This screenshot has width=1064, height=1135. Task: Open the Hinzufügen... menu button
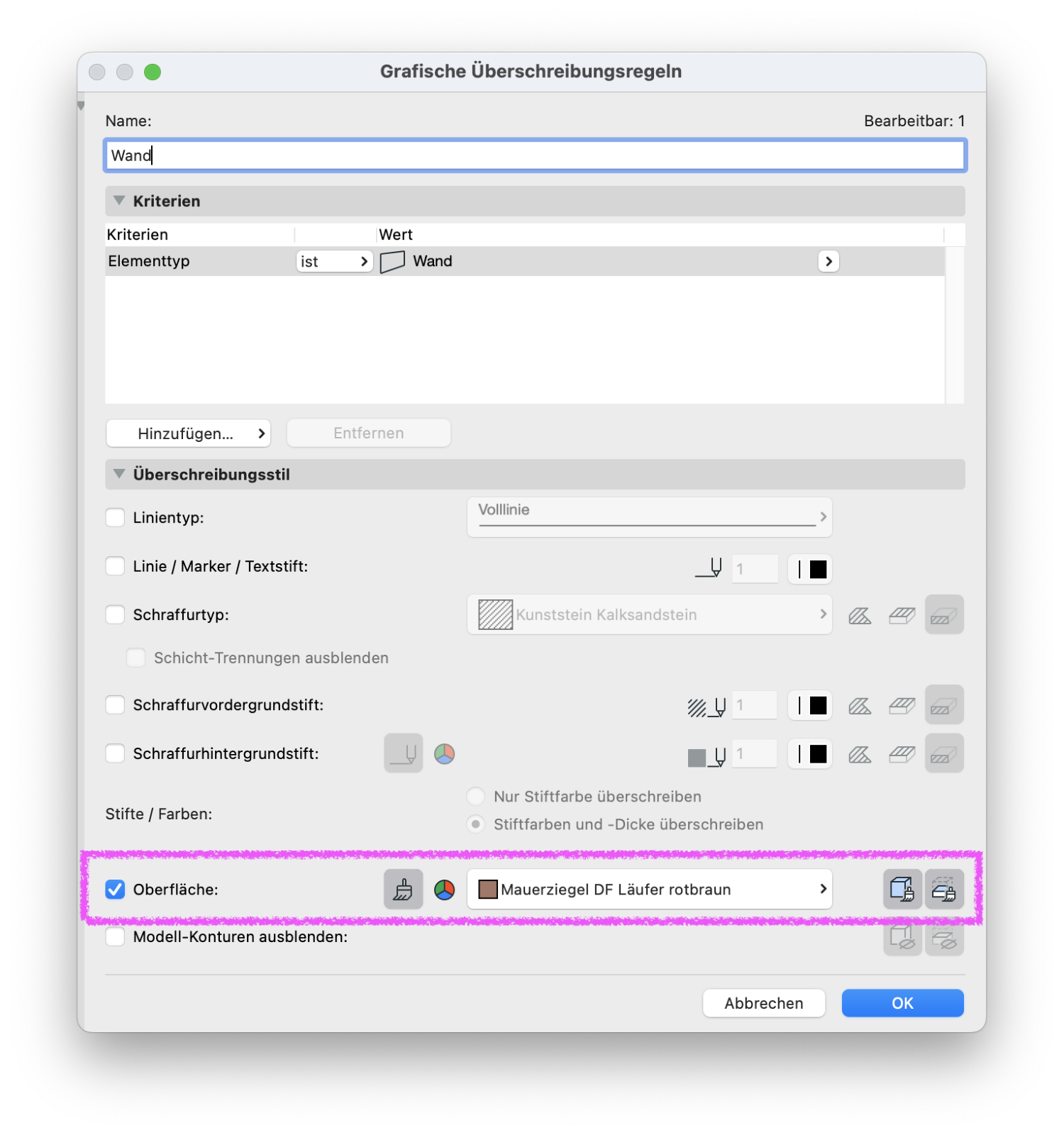189,433
